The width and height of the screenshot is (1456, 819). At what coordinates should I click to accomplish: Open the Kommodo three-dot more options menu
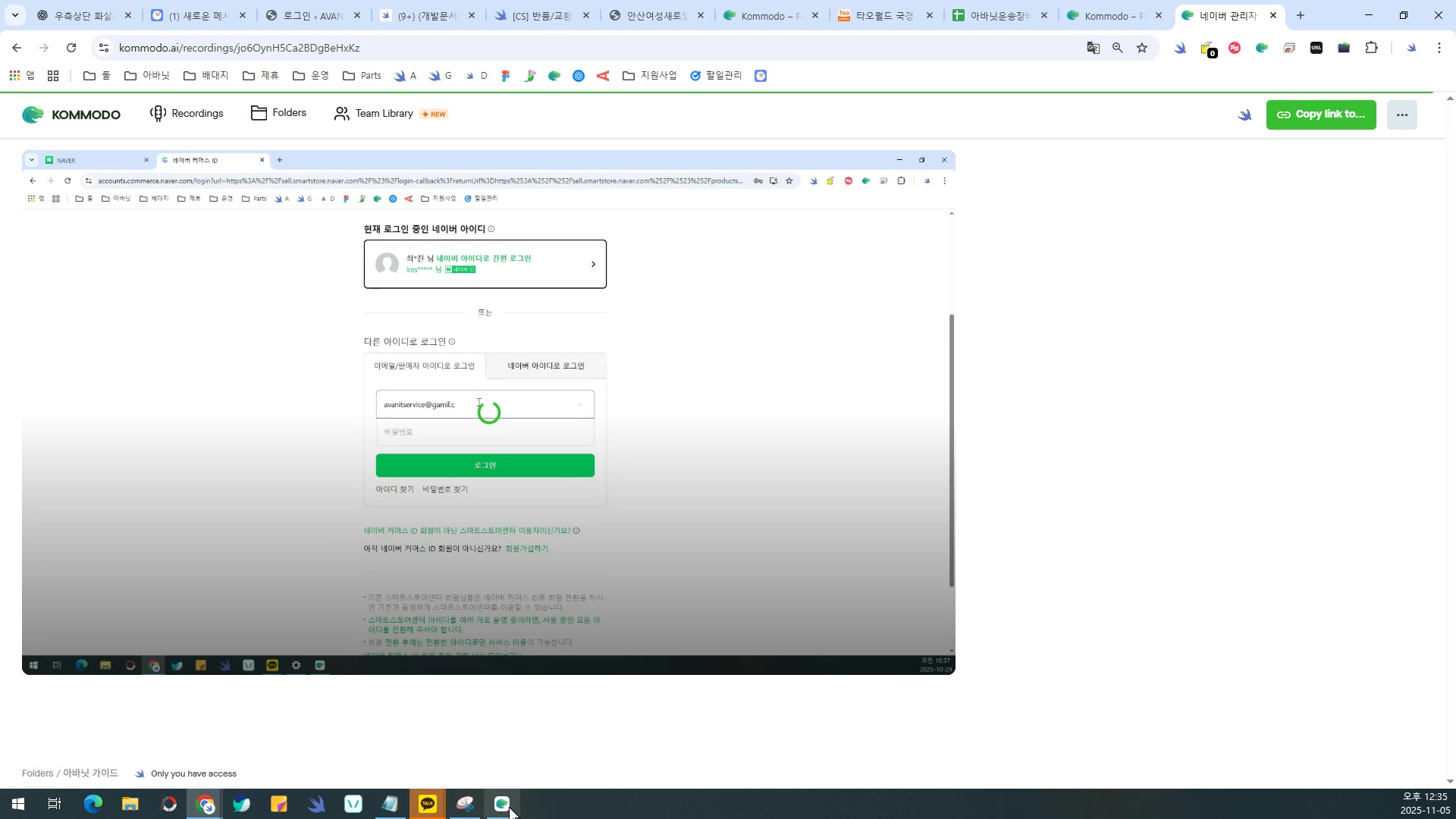coord(1401,115)
